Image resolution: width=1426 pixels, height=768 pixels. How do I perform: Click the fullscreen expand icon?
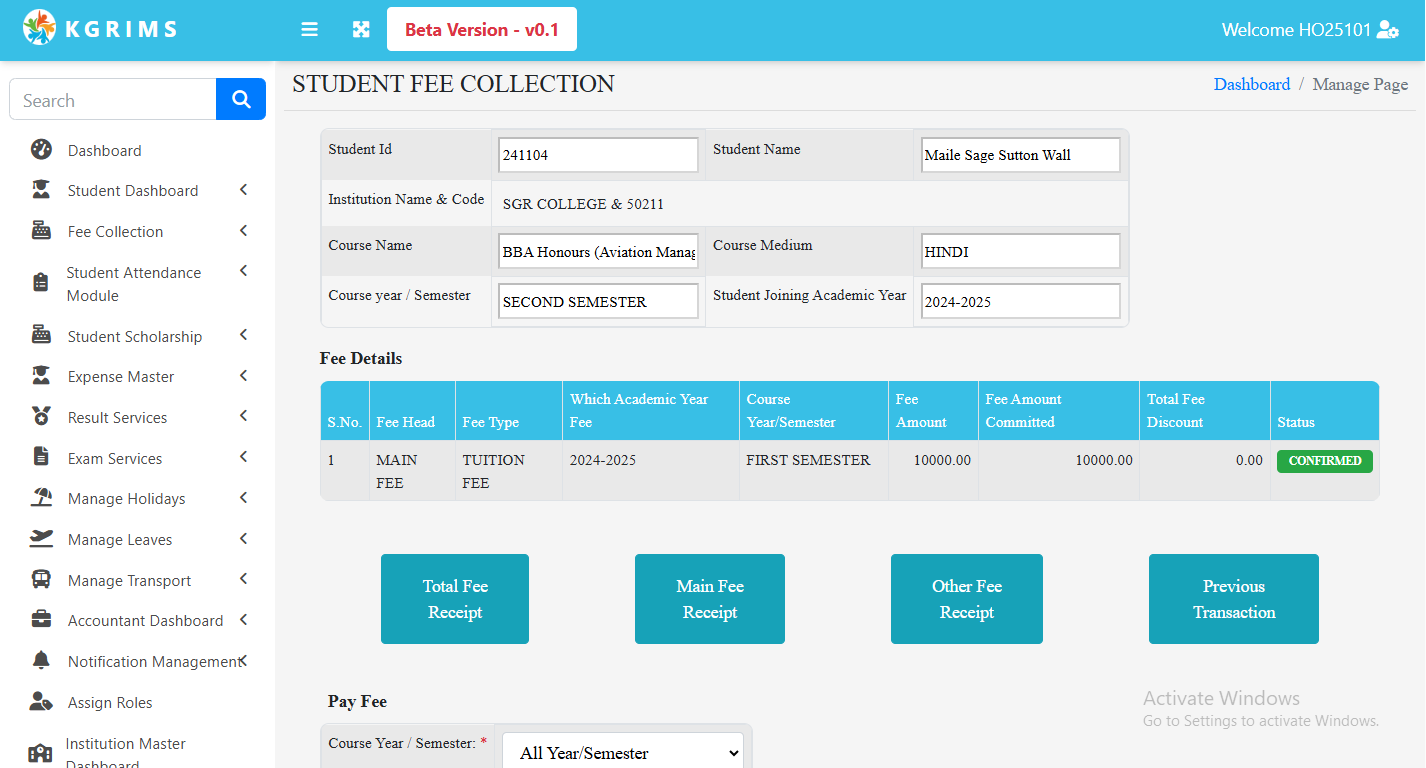click(361, 30)
